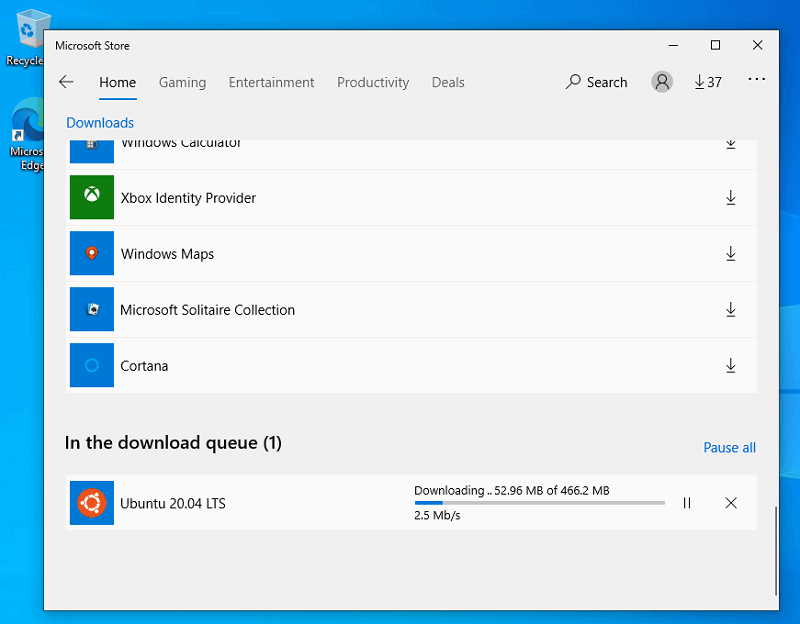Click the Cortana app icon
The height and width of the screenshot is (624, 800).
(x=92, y=365)
